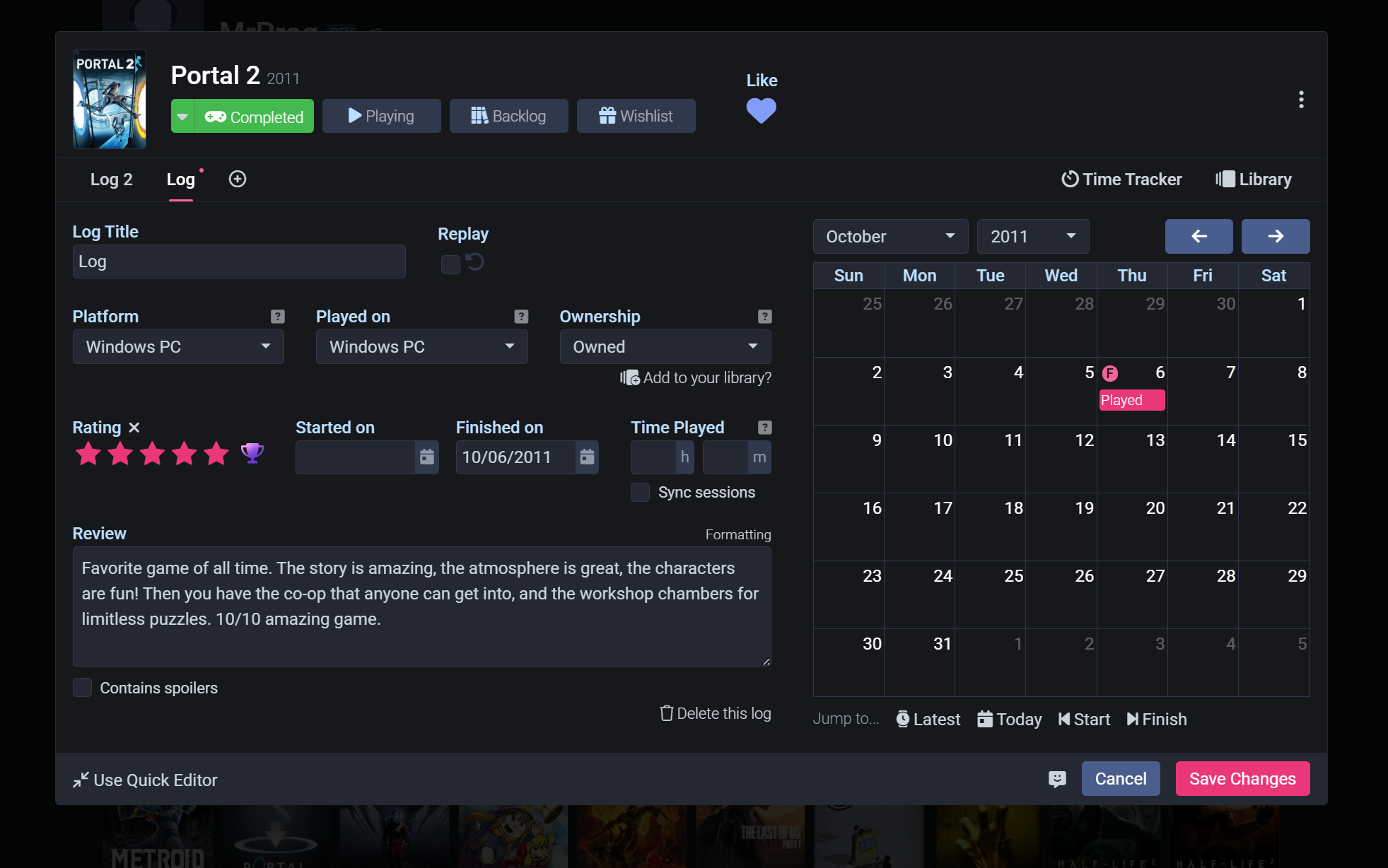Viewport: 1388px width, 868px height.
Task: Click the hours played input
Action: pyautogui.click(x=653, y=457)
